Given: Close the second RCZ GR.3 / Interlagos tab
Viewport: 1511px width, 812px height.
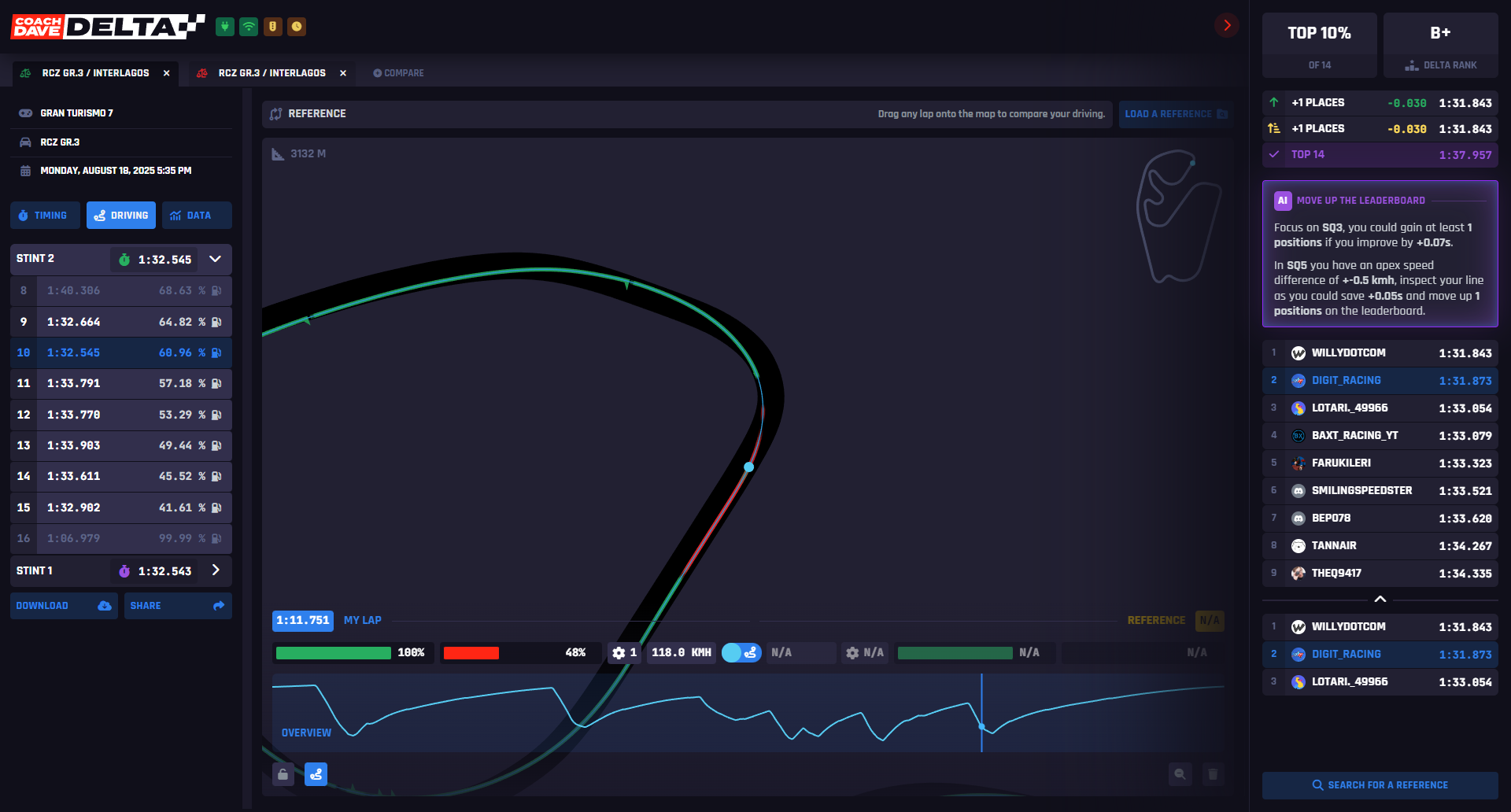Looking at the screenshot, I should tap(343, 73).
